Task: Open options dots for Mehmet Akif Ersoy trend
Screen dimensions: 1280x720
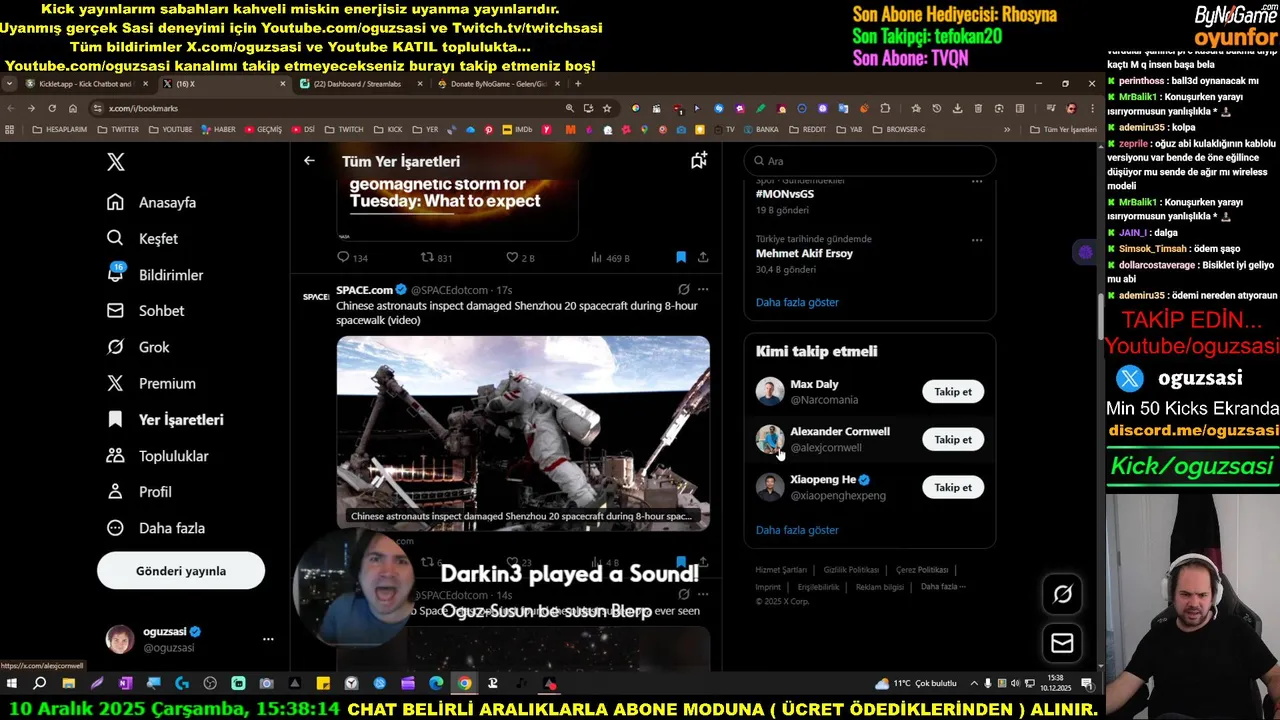Action: tap(977, 240)
